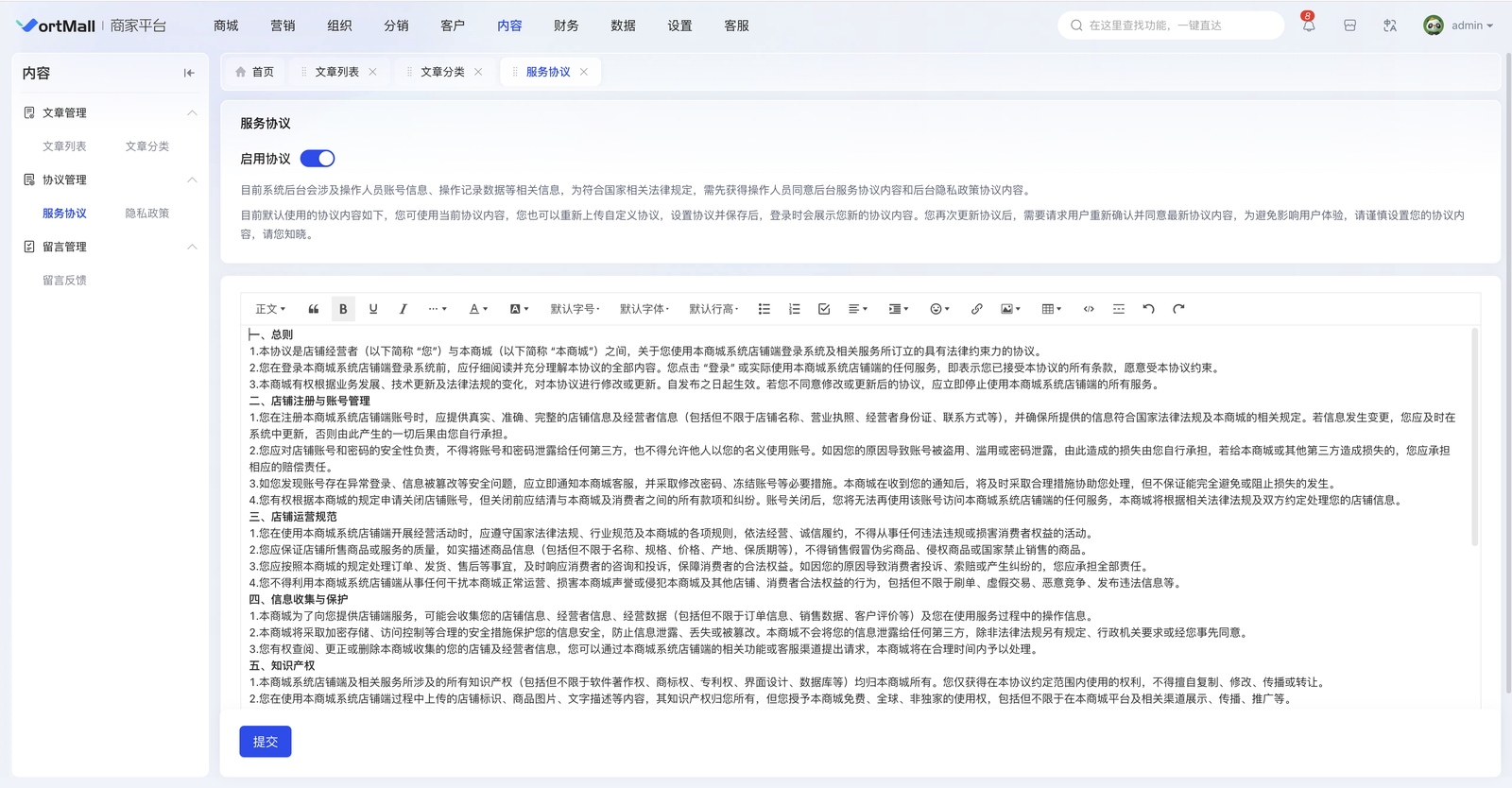
Task: Open the font color picker in the toolbar
Action: (478, 309)
